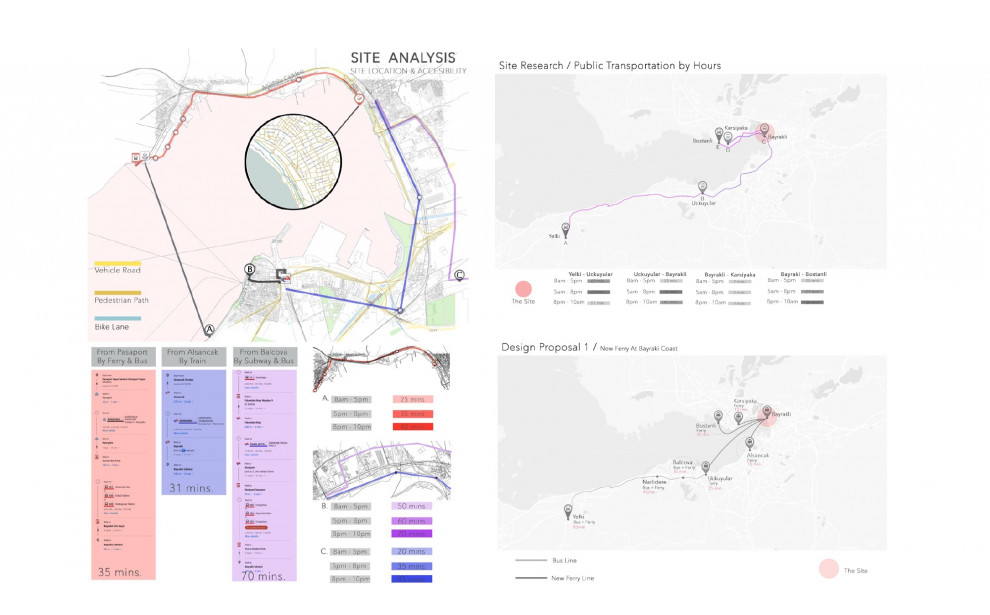Click Yelki pin A on the upper transportation map
Viewport: 990px width, 615px height.
point(566,229)
